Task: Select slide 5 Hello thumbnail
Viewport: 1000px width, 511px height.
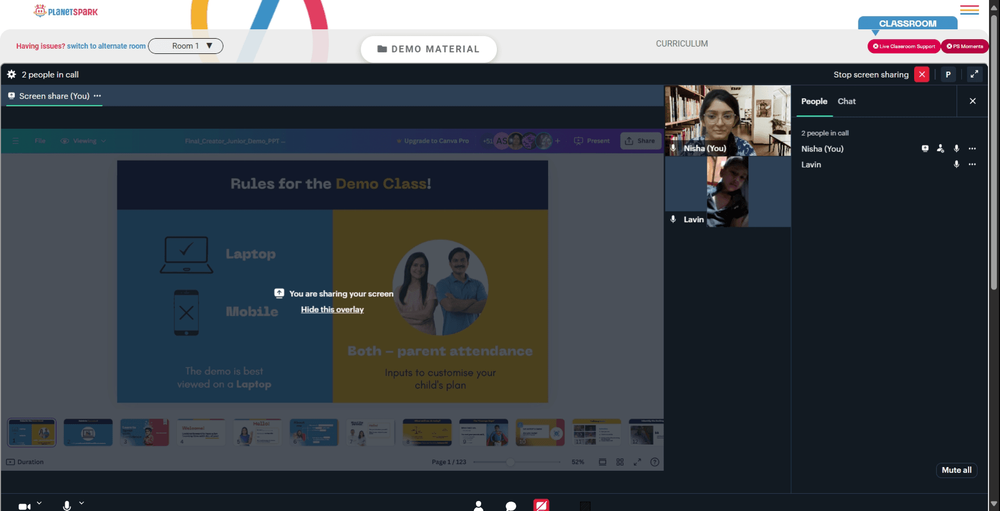Action: click(258, 433)
